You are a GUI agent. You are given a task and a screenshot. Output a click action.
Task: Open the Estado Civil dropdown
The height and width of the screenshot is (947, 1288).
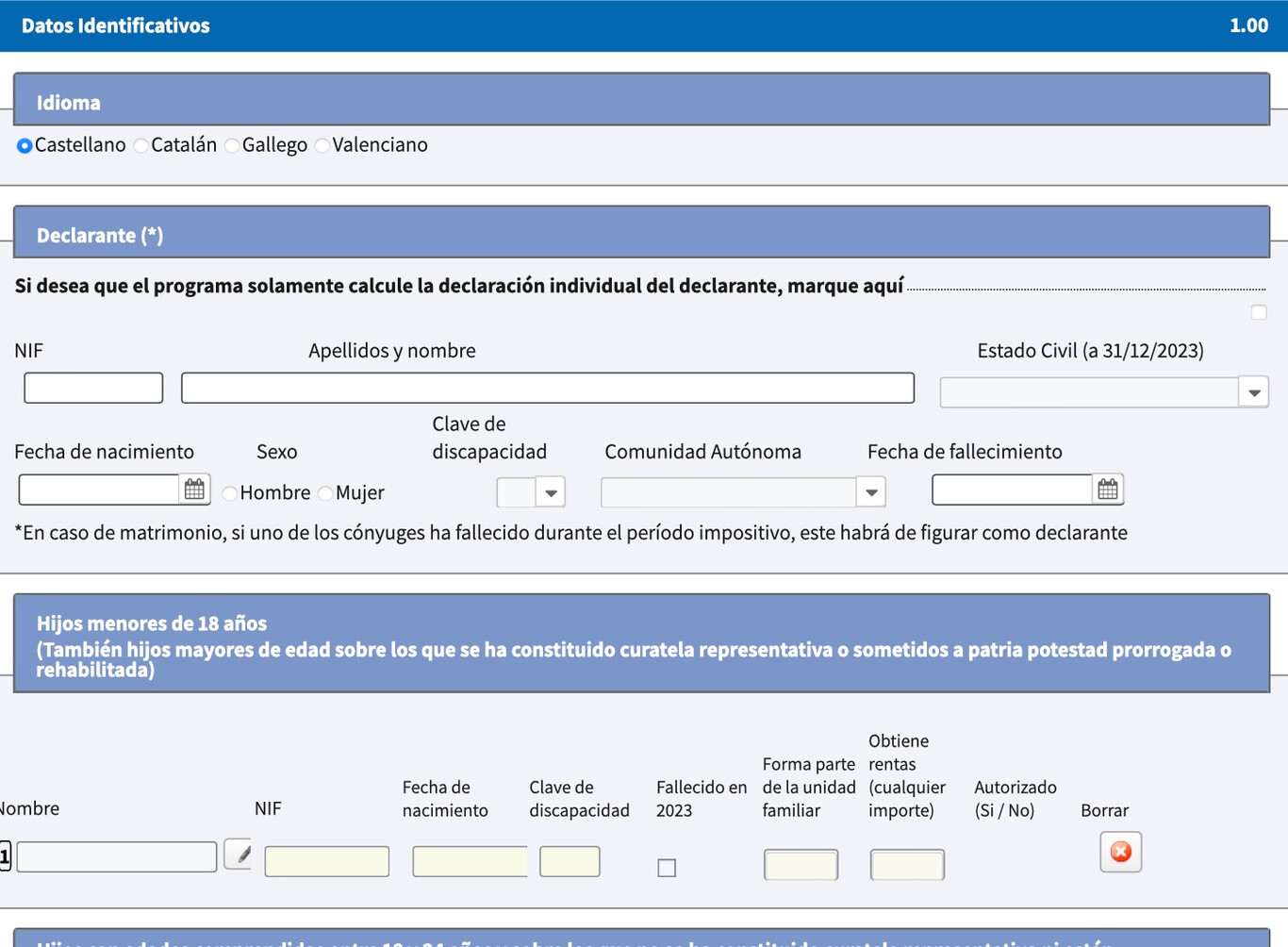[x=1254, y=392]
